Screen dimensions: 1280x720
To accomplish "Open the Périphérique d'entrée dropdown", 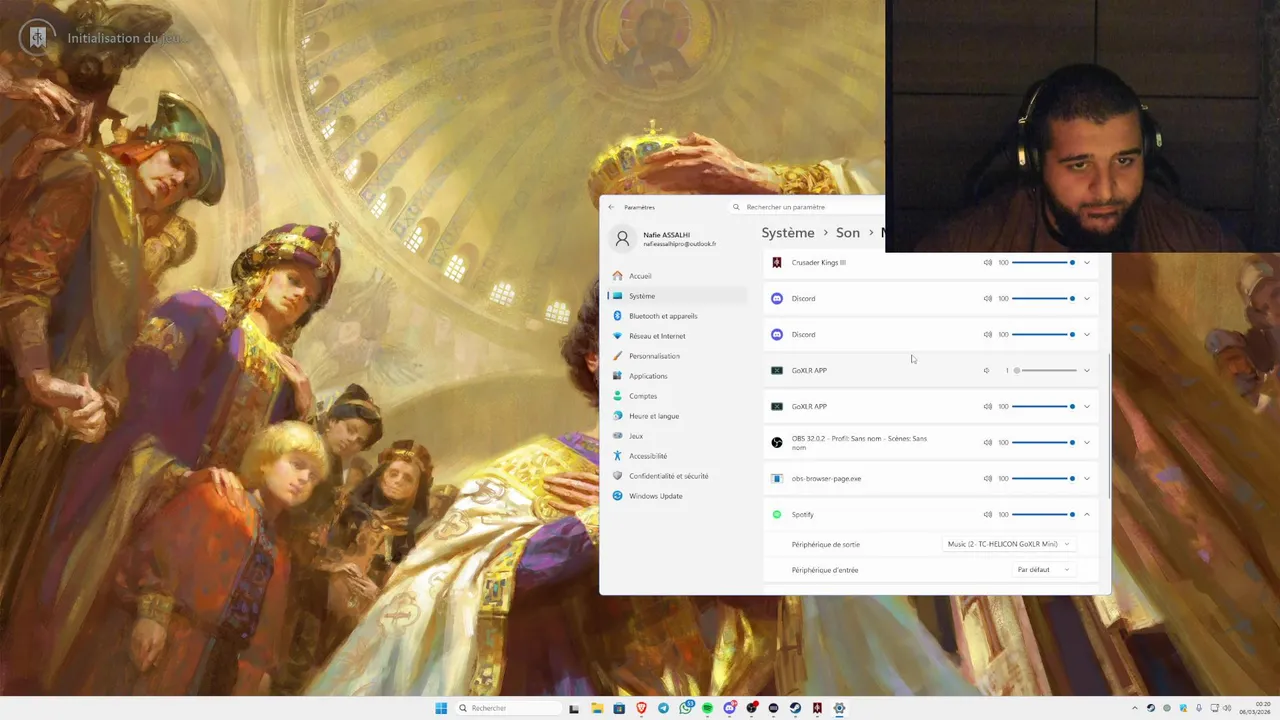I will [x=1043, y=570].
